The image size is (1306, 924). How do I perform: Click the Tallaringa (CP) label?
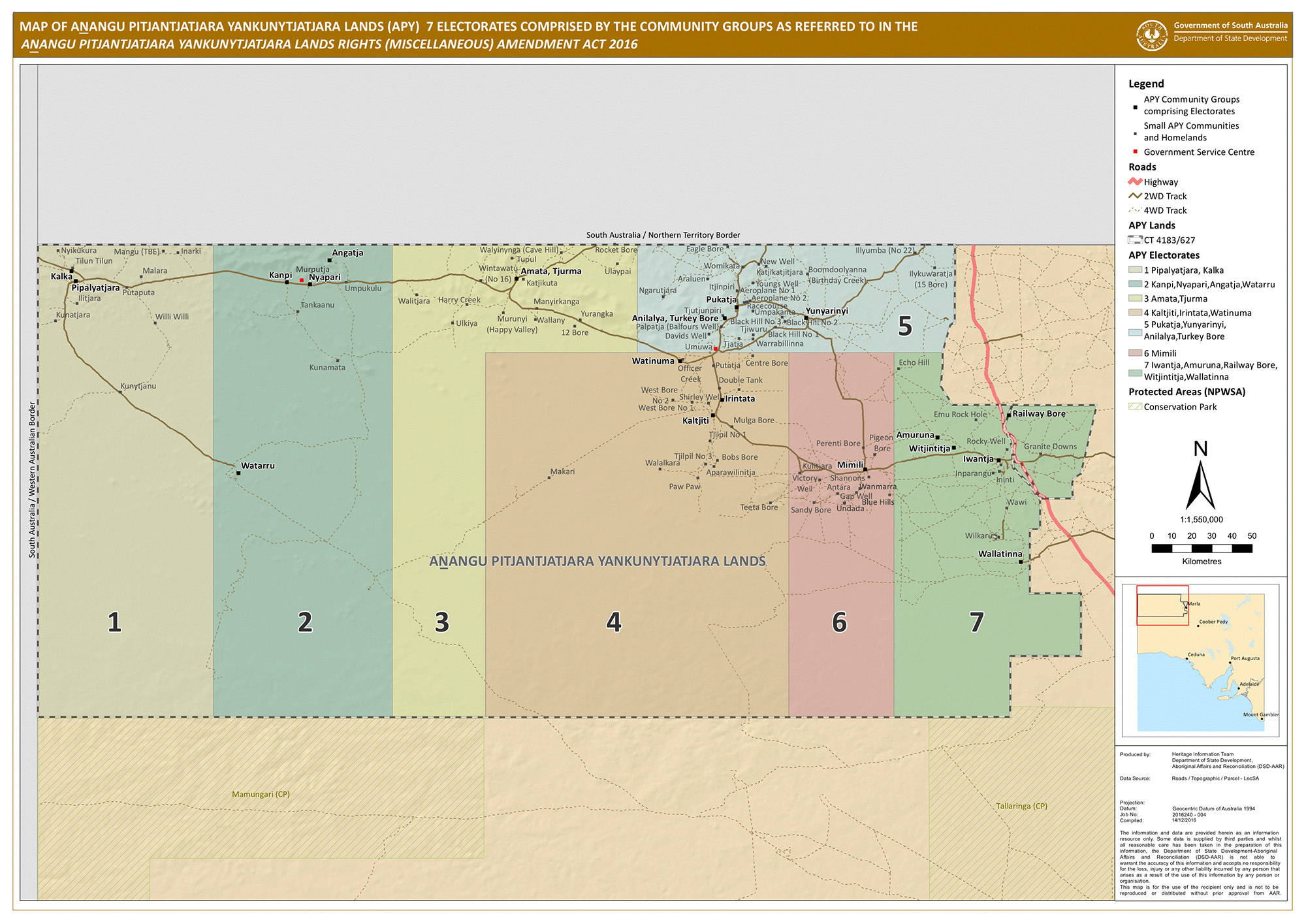(x=1021, y=806)
